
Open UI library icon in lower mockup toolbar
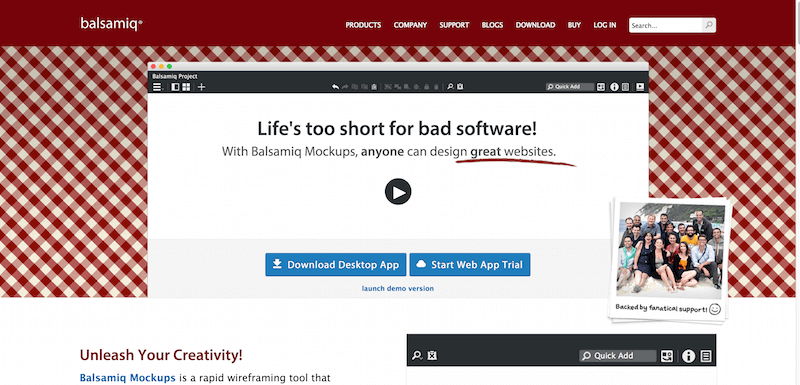(x=667, y=356)
